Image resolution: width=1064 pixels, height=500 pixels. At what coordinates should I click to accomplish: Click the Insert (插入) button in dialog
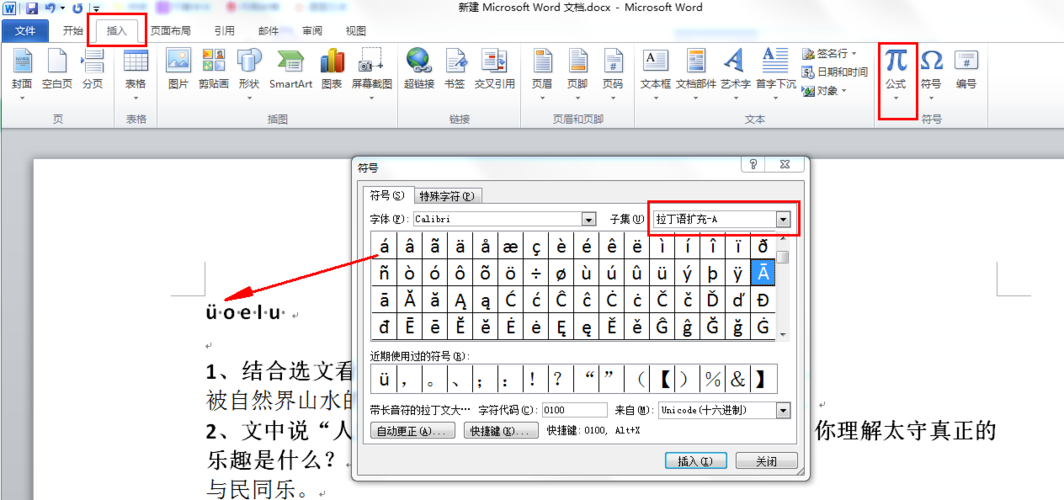[x=696, y=461]
